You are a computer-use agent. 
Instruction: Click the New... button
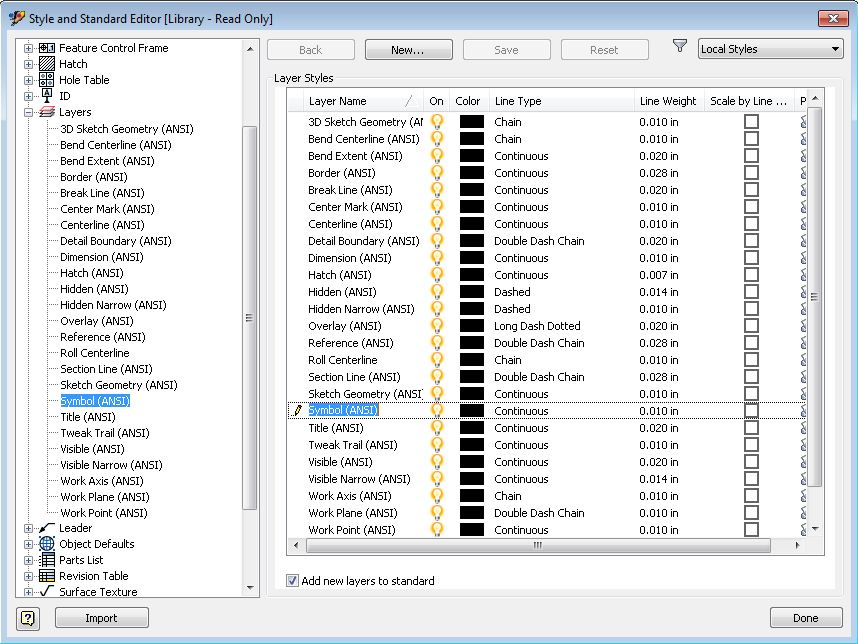pyautogui.click(x=408, y=49)
